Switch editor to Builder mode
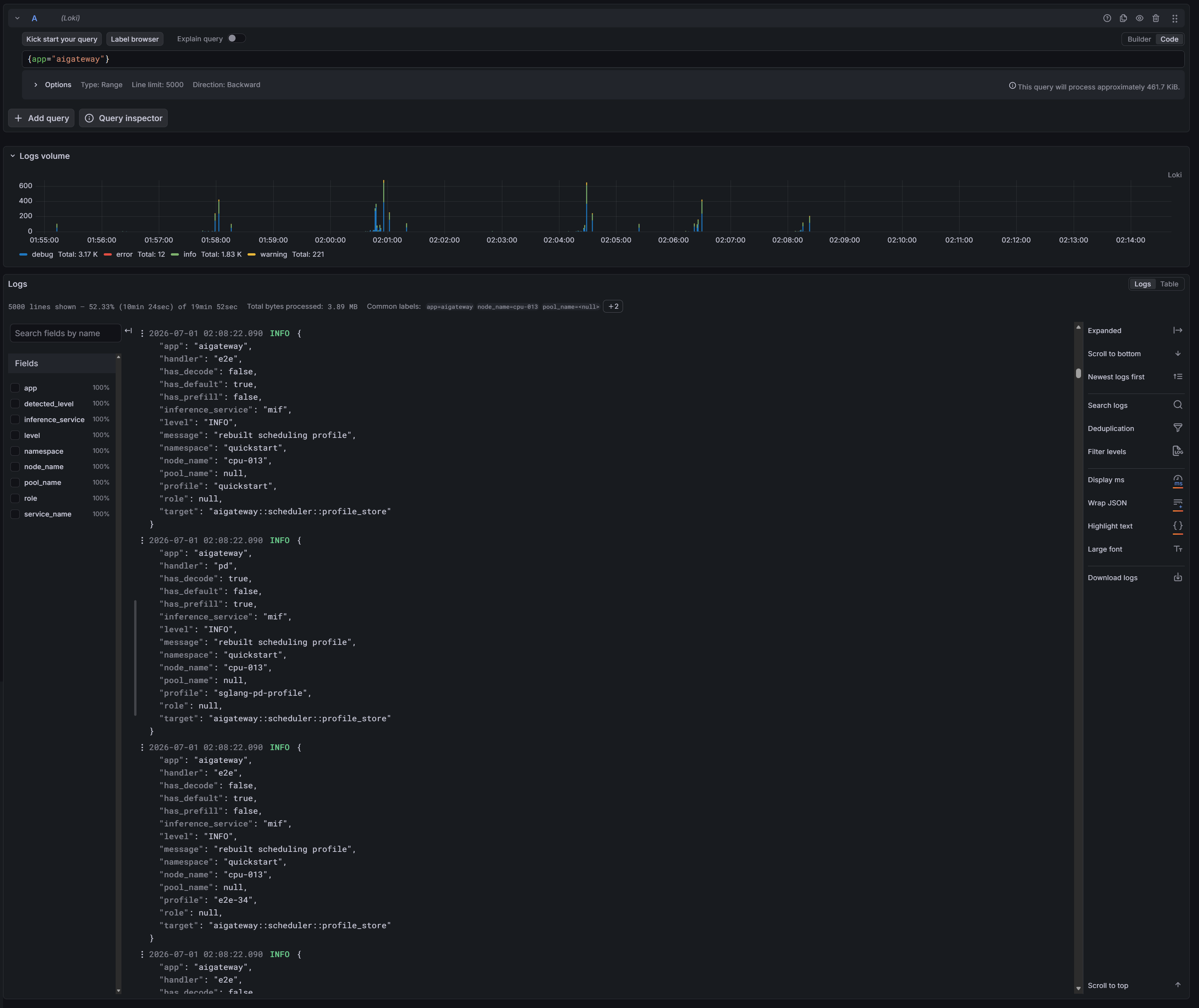Image resolution: width=1199 pixels, height=1008 pixels. pyautogui.click(x=1139, y=39)
